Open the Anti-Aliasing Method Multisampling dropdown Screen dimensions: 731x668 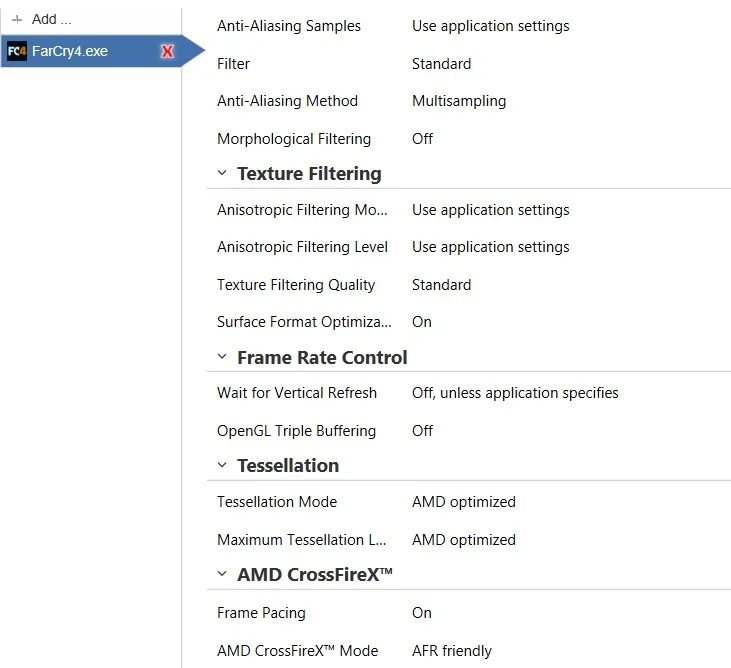coord(459,101)
